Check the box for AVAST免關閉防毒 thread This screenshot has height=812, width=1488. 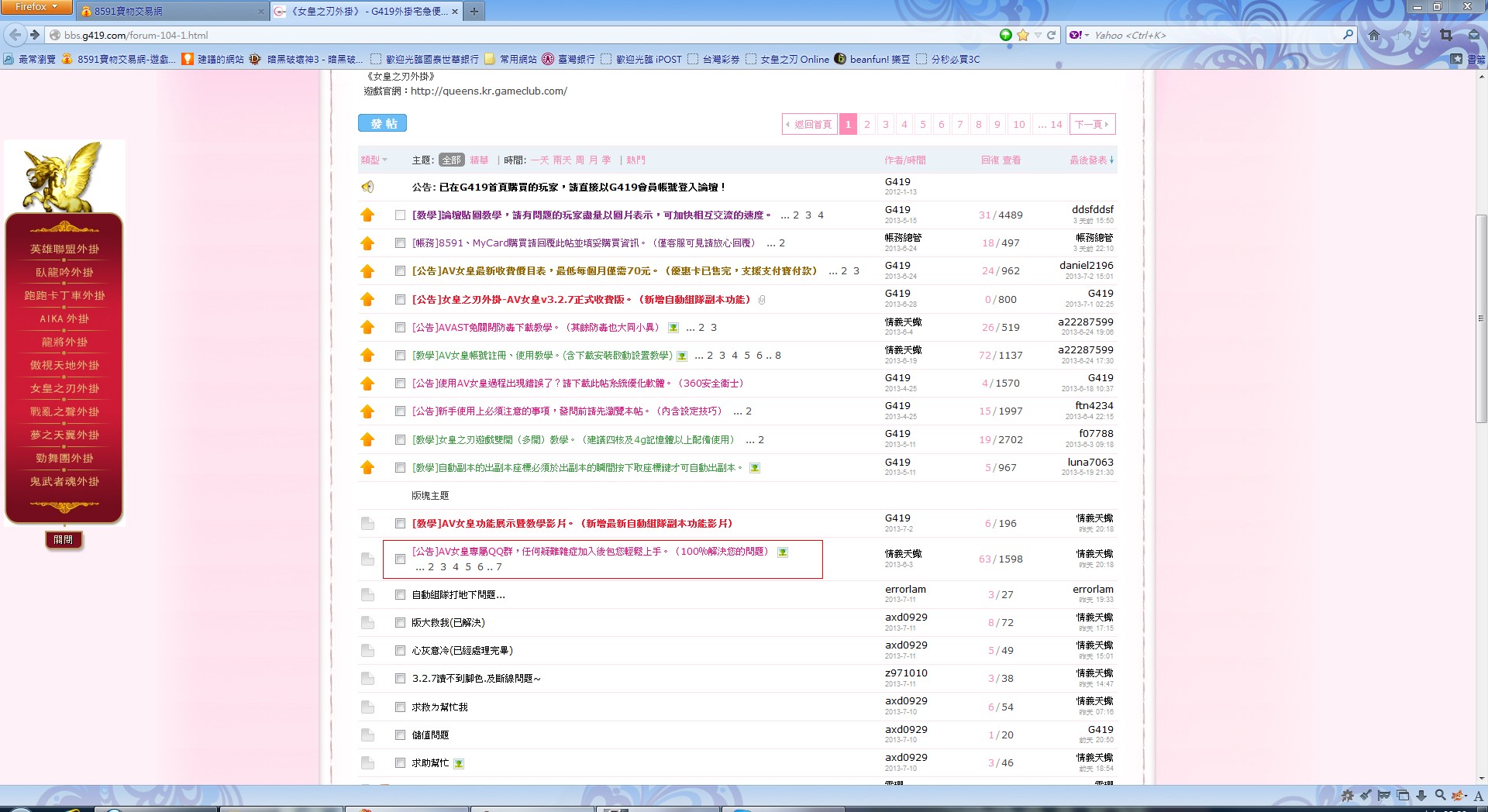pyautogui.click(x=400, y=328)
